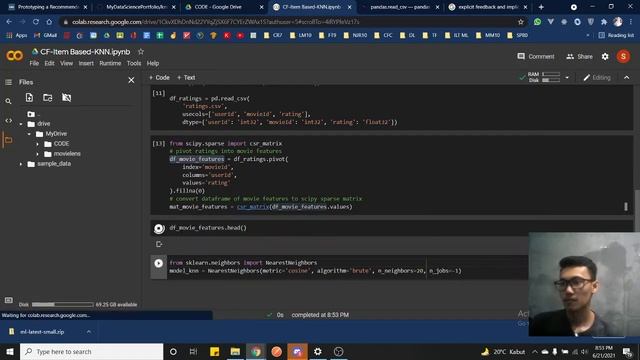Click the browser address bar

291,22
